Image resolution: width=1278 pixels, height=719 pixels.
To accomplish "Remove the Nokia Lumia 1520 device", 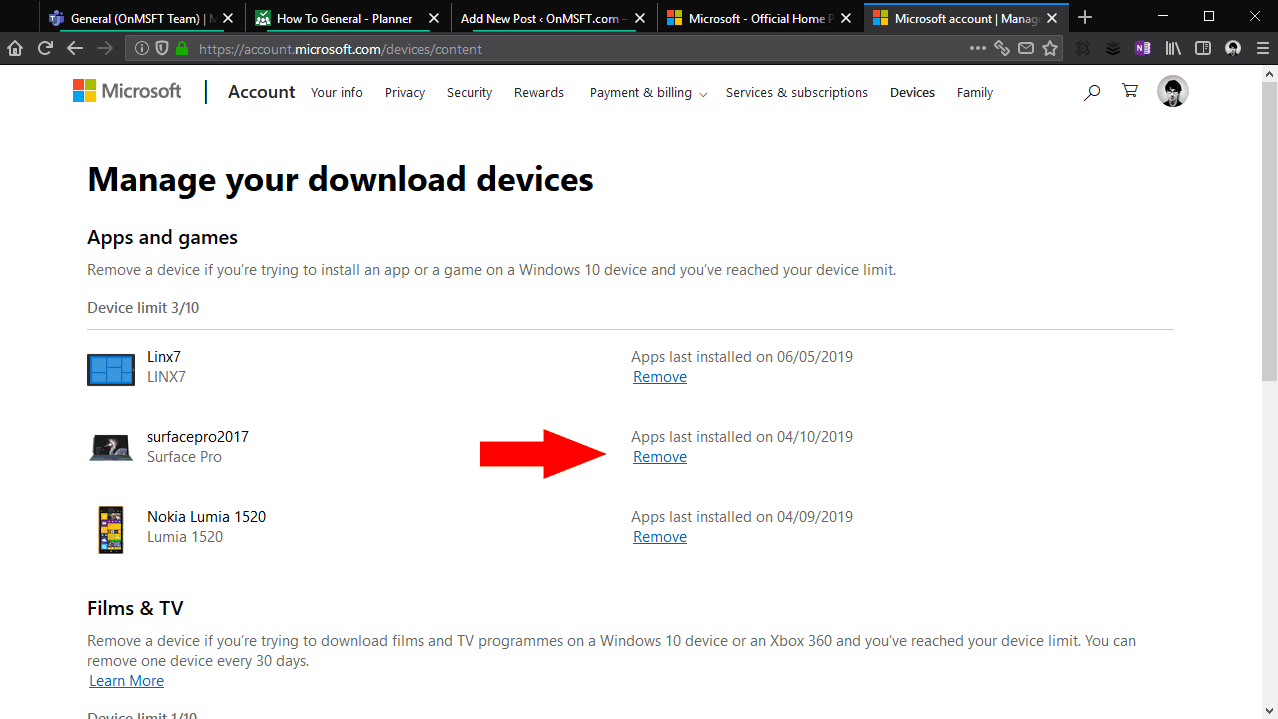I will tap(660, 537).
